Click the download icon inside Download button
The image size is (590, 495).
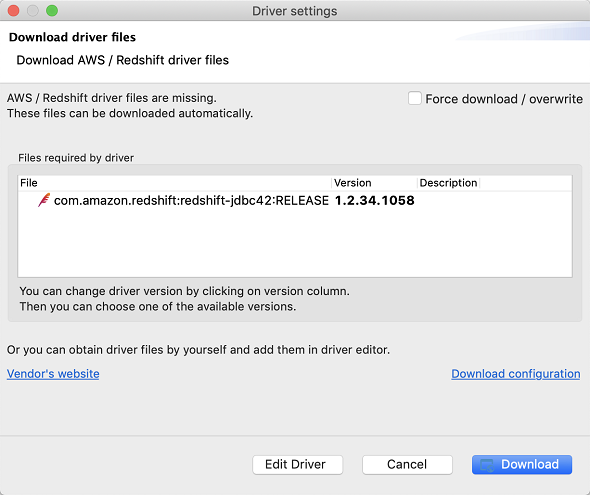point(487,465)
